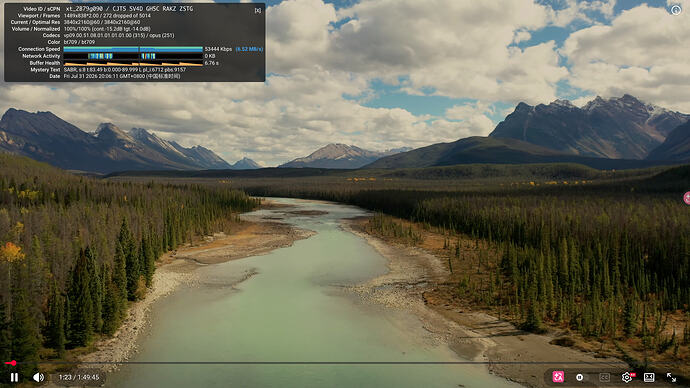Exit full screen mode

point(672,377)
